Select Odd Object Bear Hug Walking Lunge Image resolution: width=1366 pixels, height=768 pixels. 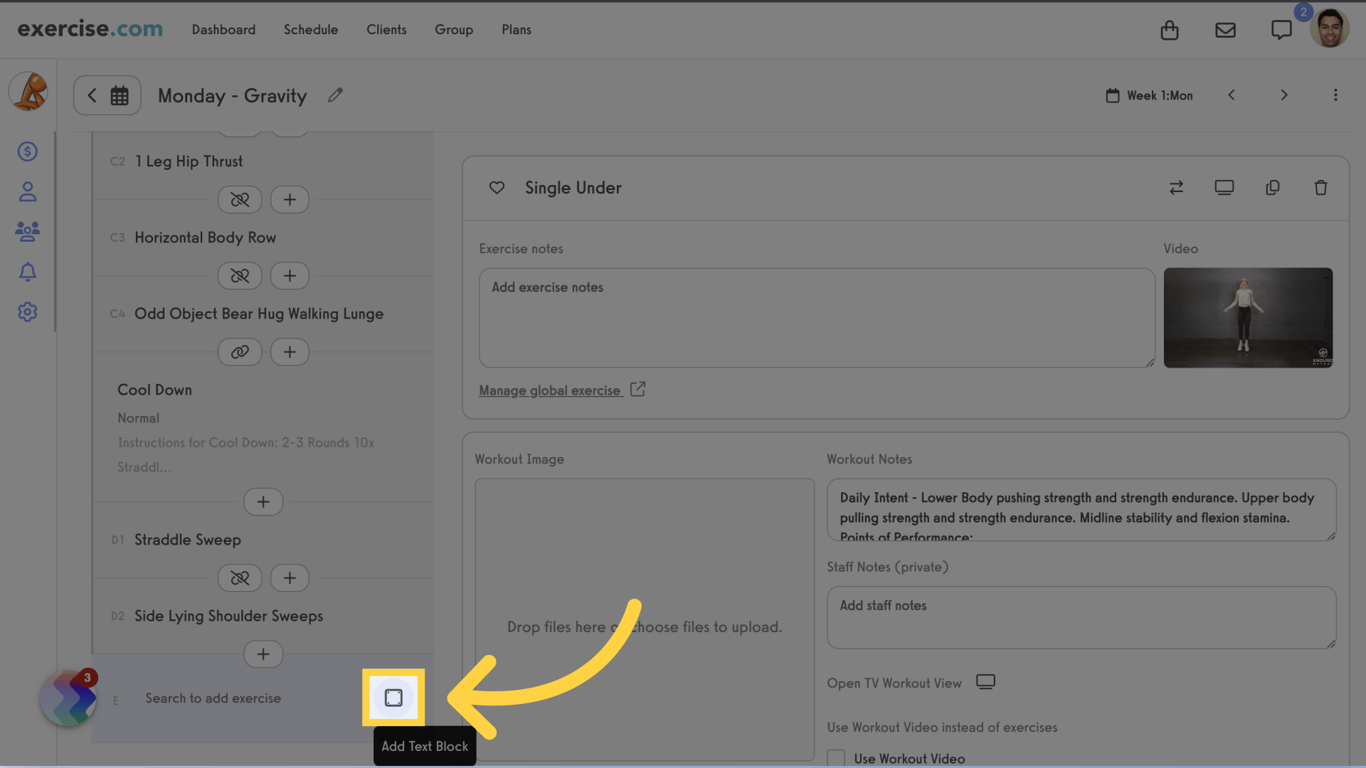pyautogui.click(x=259, y=313)
